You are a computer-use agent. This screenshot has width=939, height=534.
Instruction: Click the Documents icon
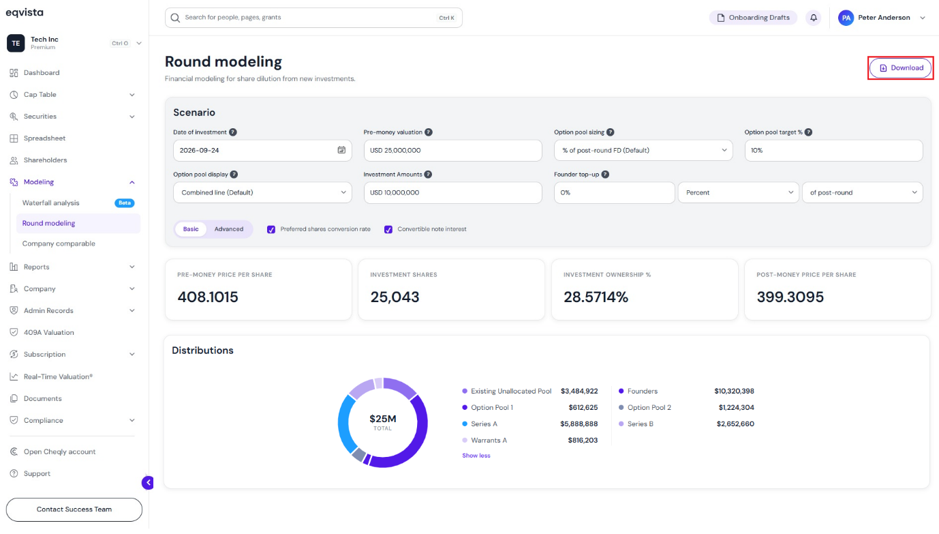click(x=14, y=399)
